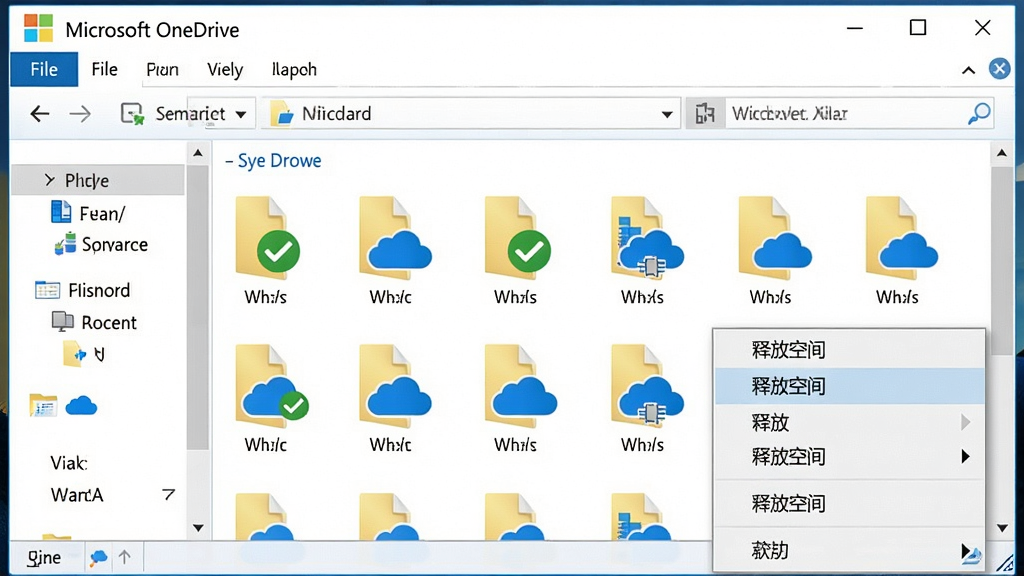Click the Flisnord icon in sidebar
Image resolution: width=1024 pixels, height=576 pixels.
tap(48, 289)
